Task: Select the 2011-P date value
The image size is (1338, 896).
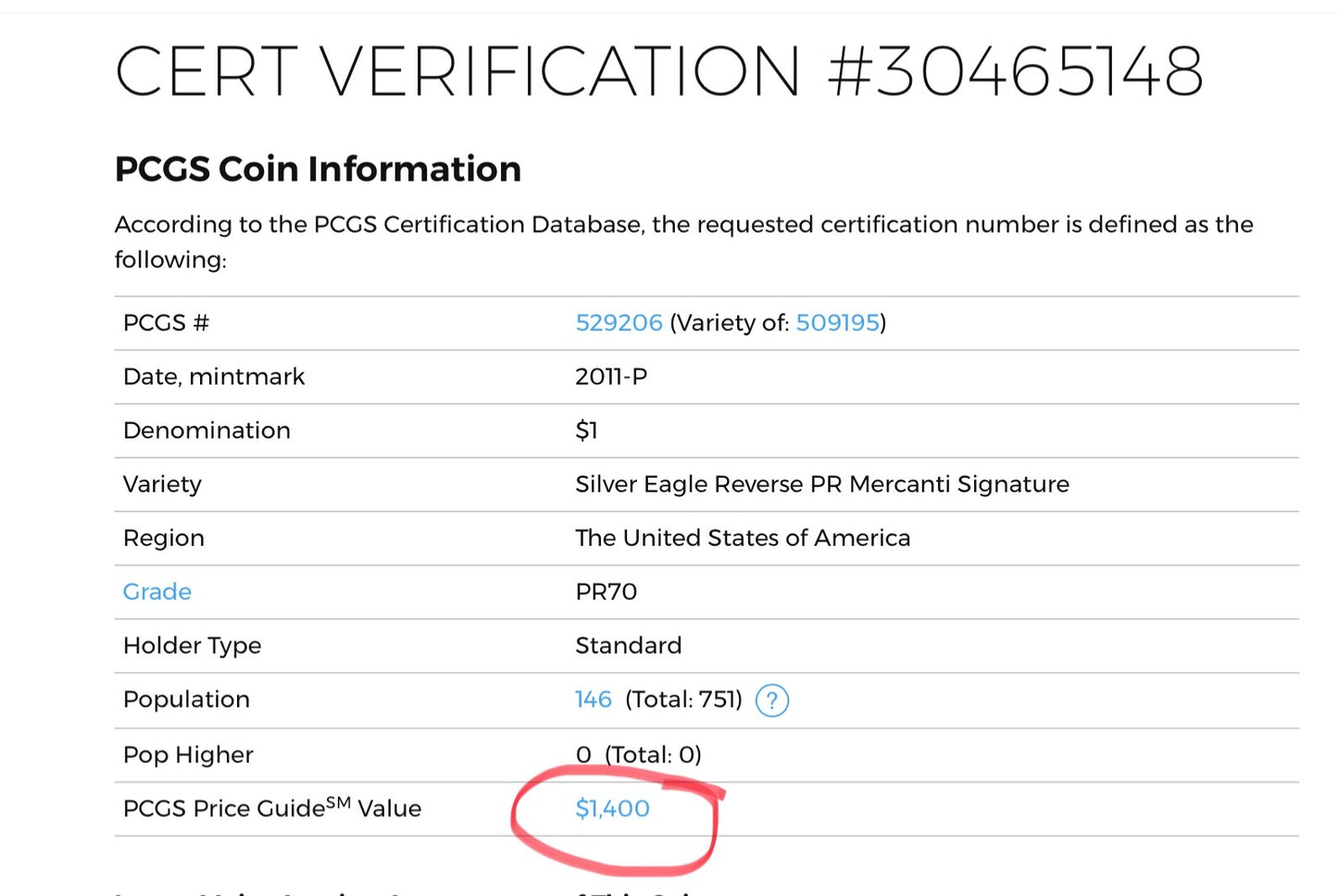Action: pos(611,377)
